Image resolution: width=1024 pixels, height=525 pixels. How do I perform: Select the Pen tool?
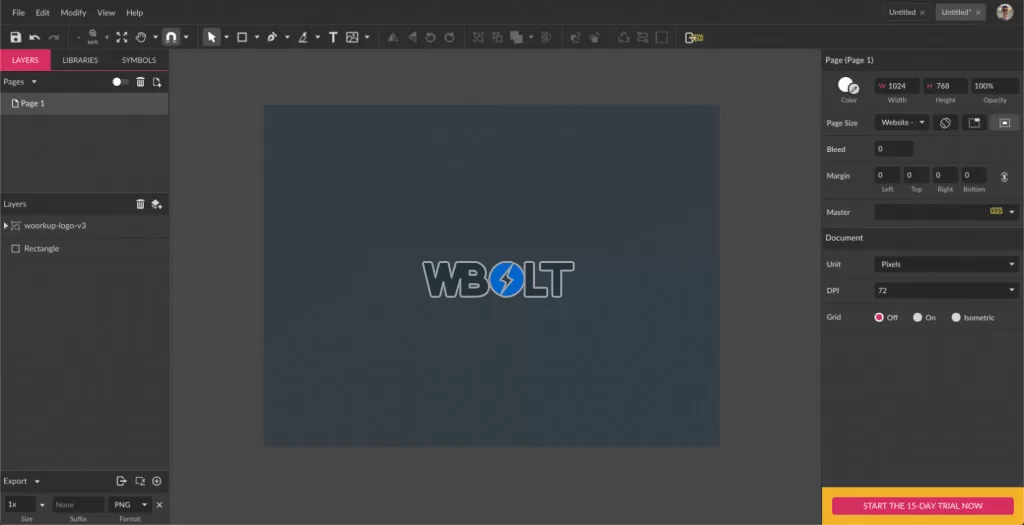point(272,37)
